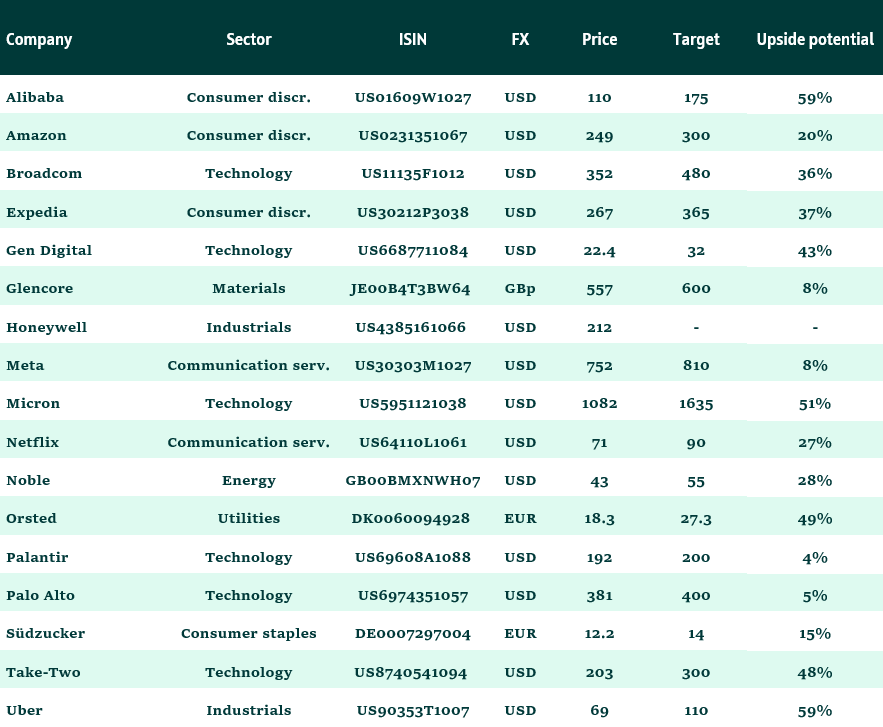This screenshot has width=883, height=727.
Task: Click ISIN US69608A1088 for Palantir
Action: point(413,557)
